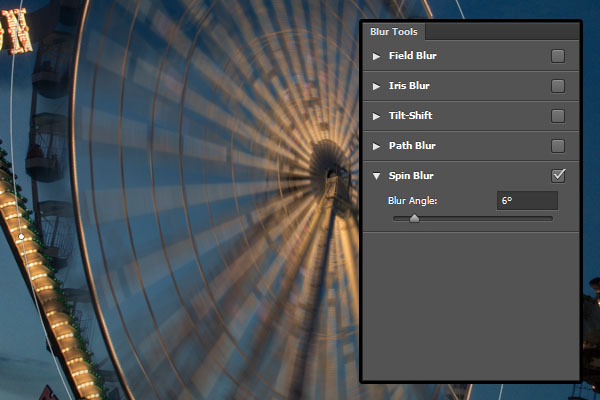Enable the Path Blur checkbox
Screen dimensions: 600x400
[558, 146]
